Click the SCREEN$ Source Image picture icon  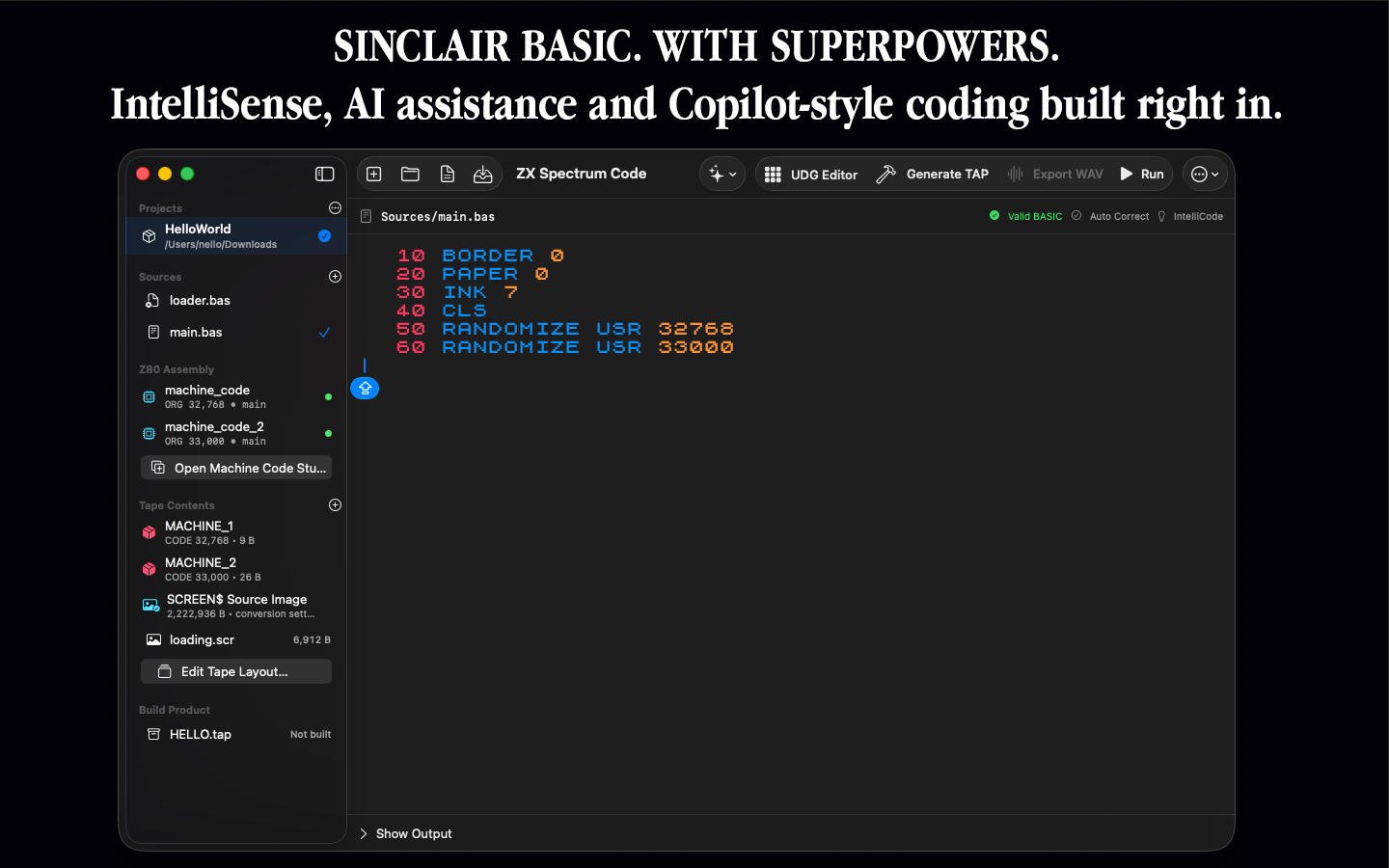coord(150,606)
